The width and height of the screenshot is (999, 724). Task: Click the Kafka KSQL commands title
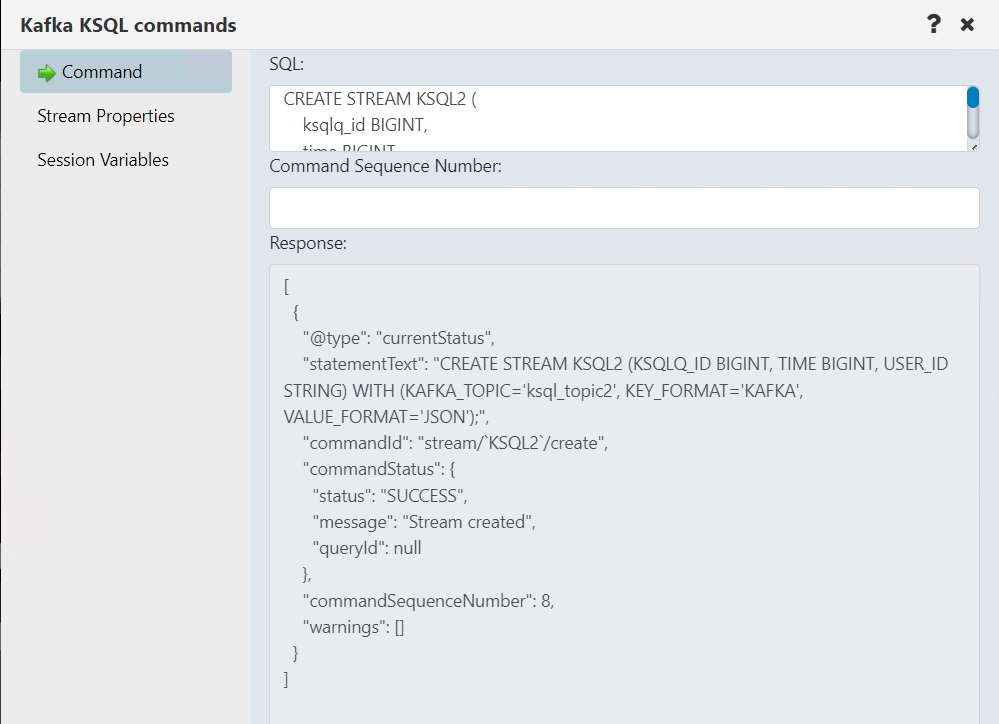click(x=128, y=25)
